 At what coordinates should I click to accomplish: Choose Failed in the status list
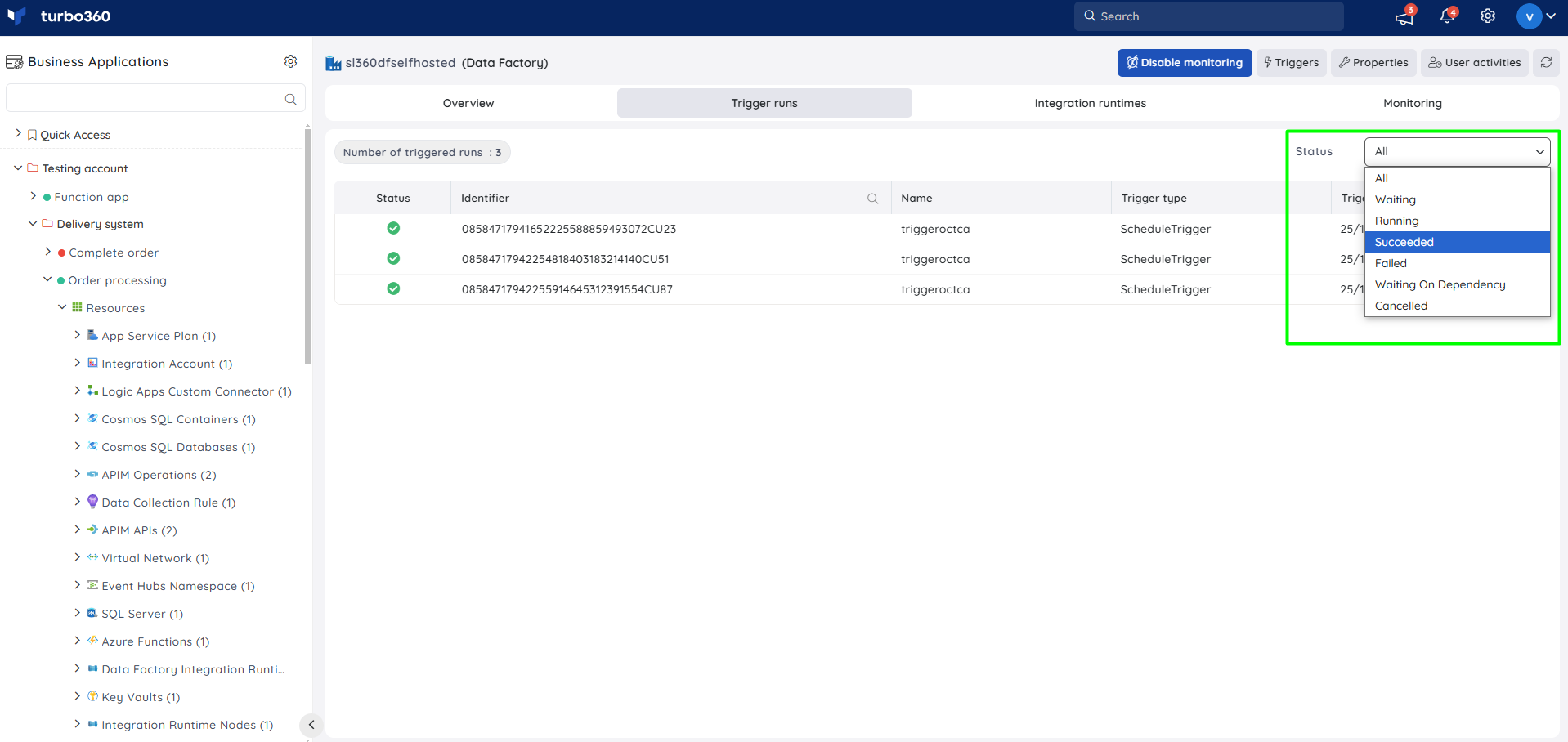coord(1457,263)
